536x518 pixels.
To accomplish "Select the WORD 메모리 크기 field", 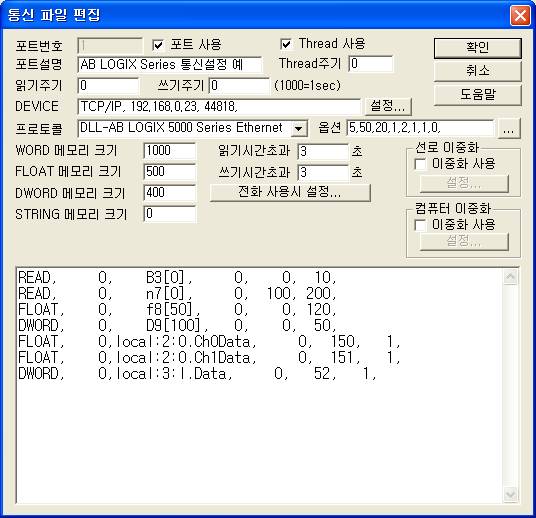I will [x=170, y=151].
